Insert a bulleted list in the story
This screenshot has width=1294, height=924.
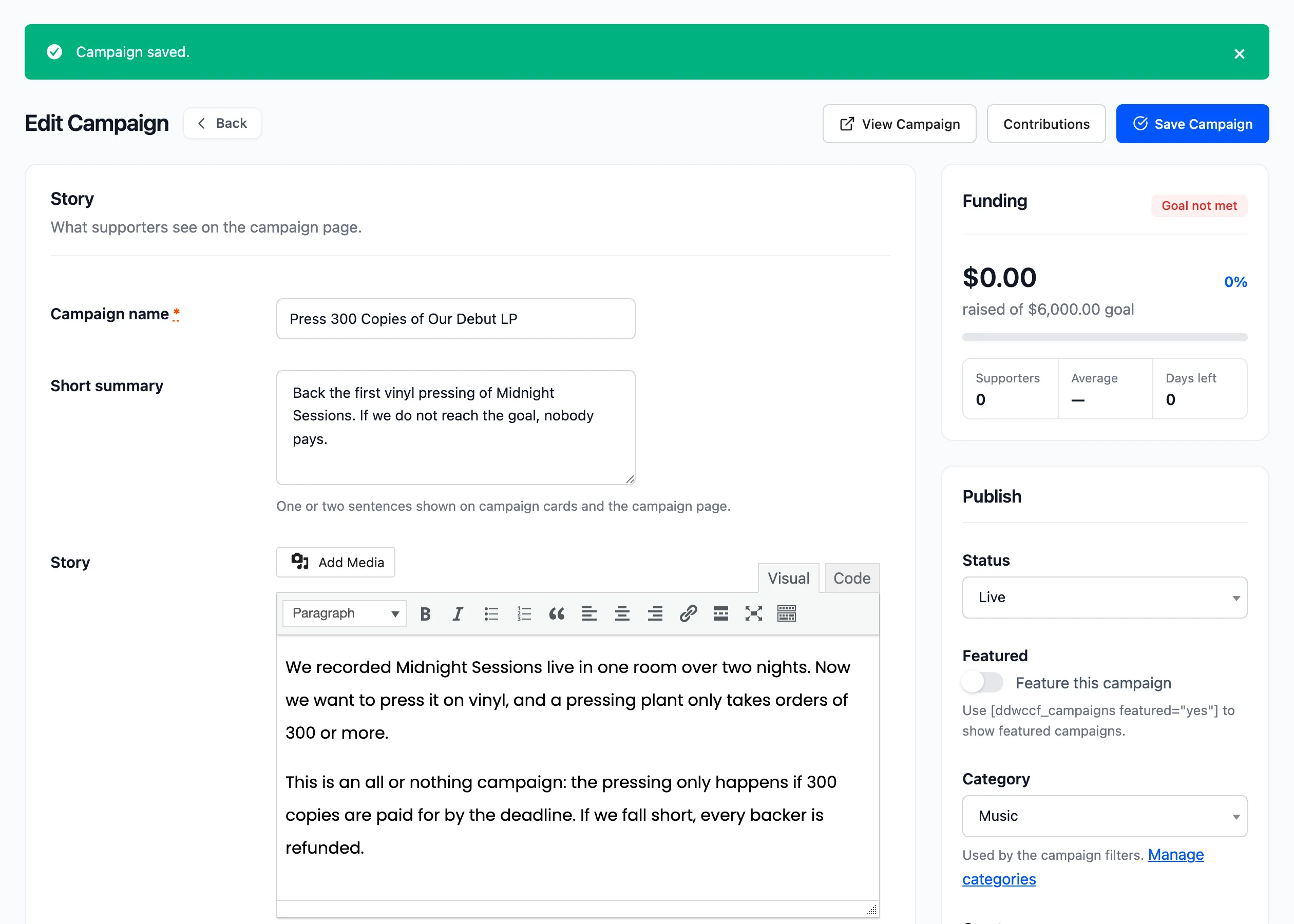(491, 613)
